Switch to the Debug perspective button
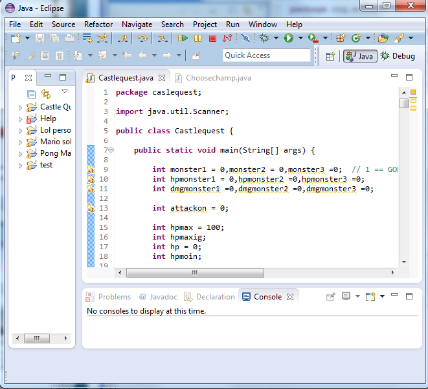Screen dimensions: 428x389 (398, 56)
